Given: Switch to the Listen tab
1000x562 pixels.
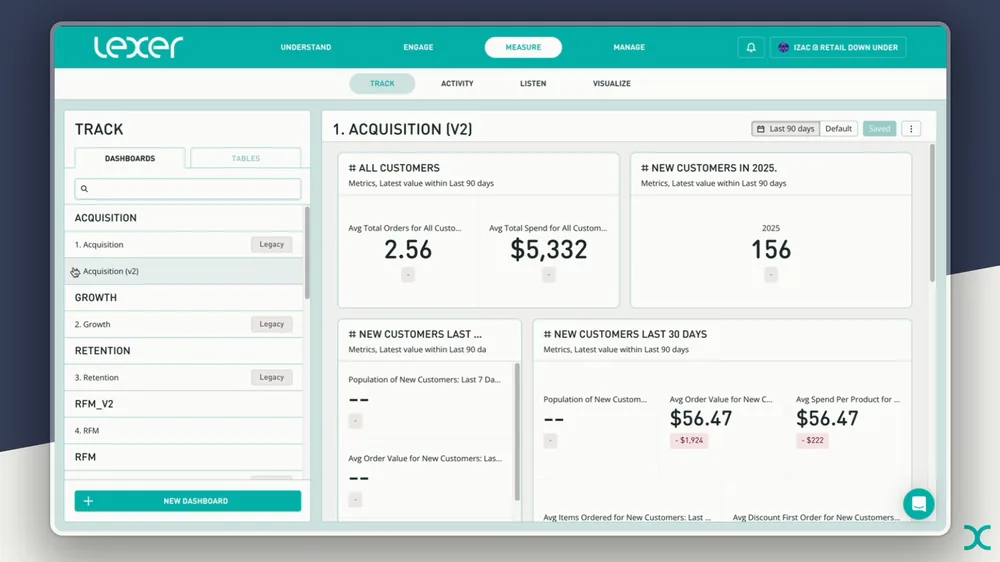Looking at the screenshot, I should point(533,84).
